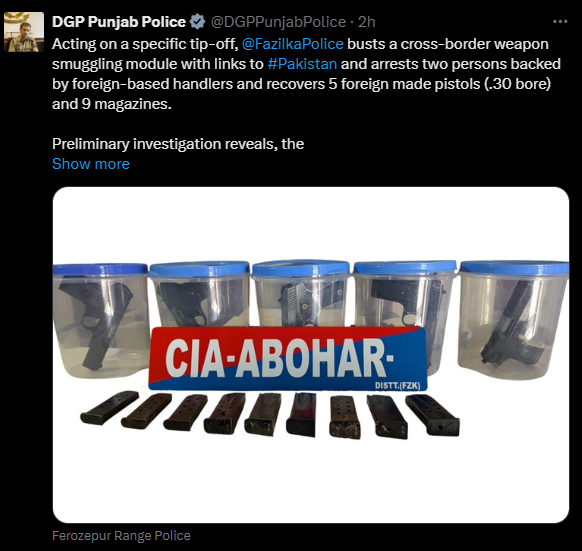Open the 2h timestamp of the tweet

[367, 22]
